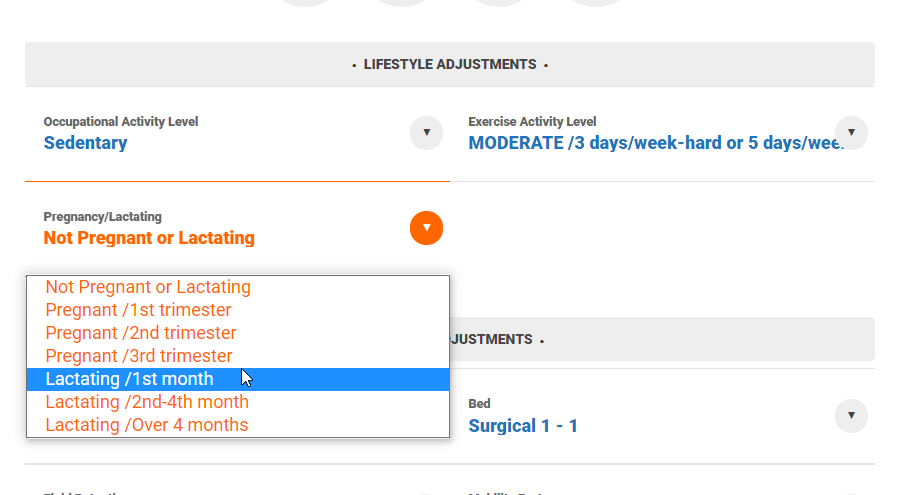
Task: Expand the Bed dropdown arrow
Action: 851,415
